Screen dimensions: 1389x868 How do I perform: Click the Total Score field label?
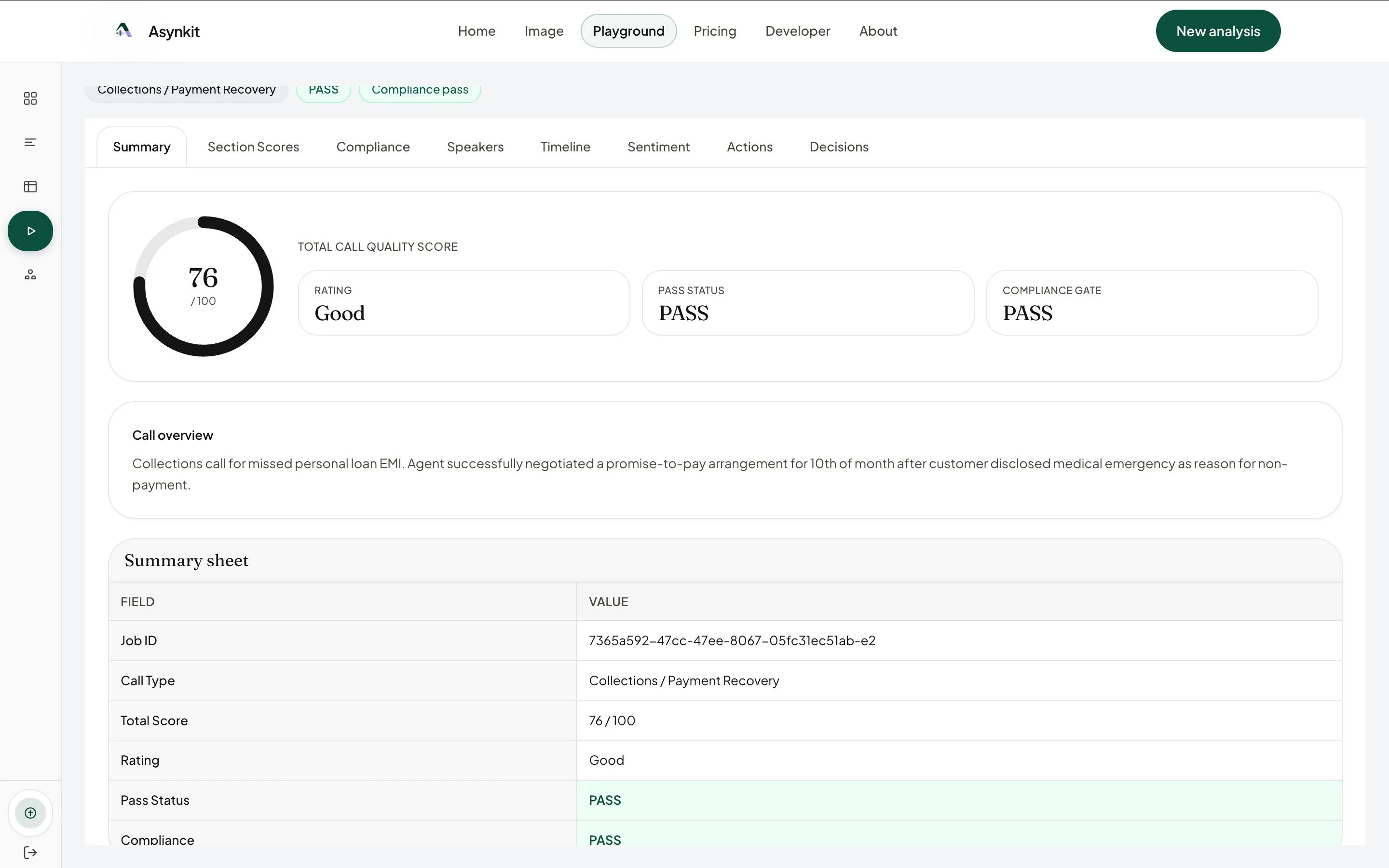tap(154, 720)
